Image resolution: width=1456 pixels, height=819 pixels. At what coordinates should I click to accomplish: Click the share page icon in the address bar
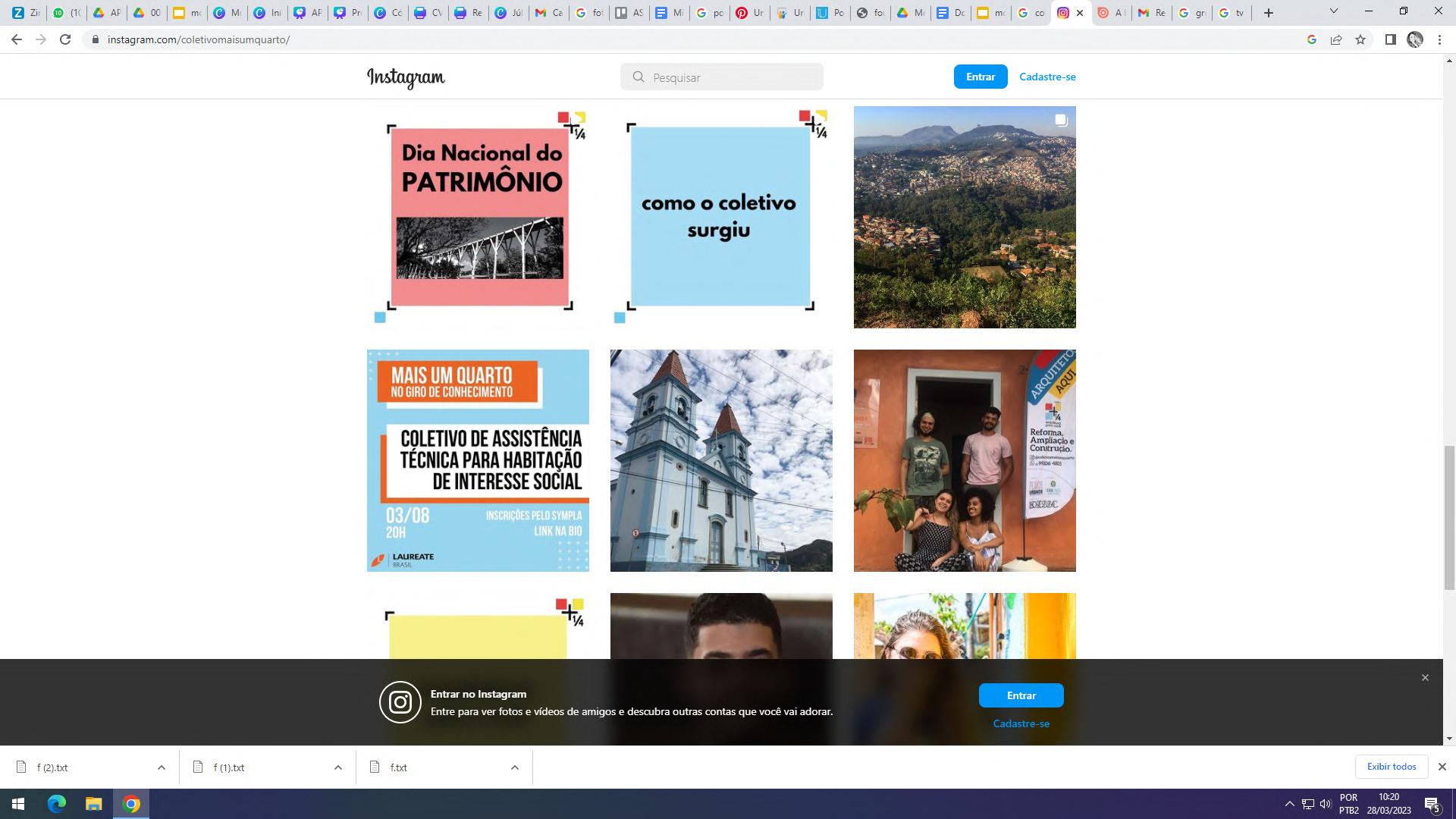pos(1336,39)
